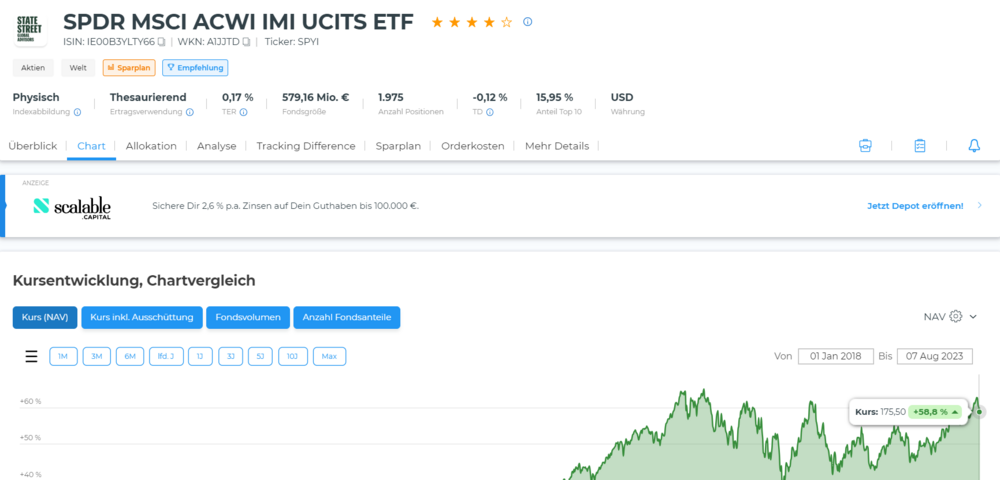Set chart range to 1M

point(62,356)
